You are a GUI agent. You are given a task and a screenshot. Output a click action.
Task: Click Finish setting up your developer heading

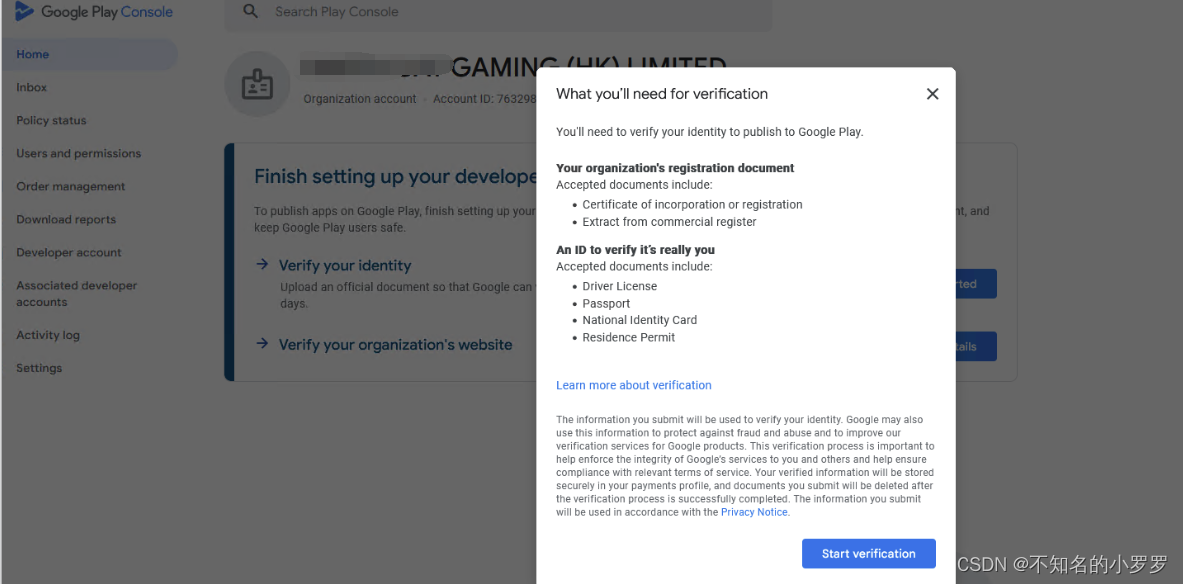click(395, 177)
